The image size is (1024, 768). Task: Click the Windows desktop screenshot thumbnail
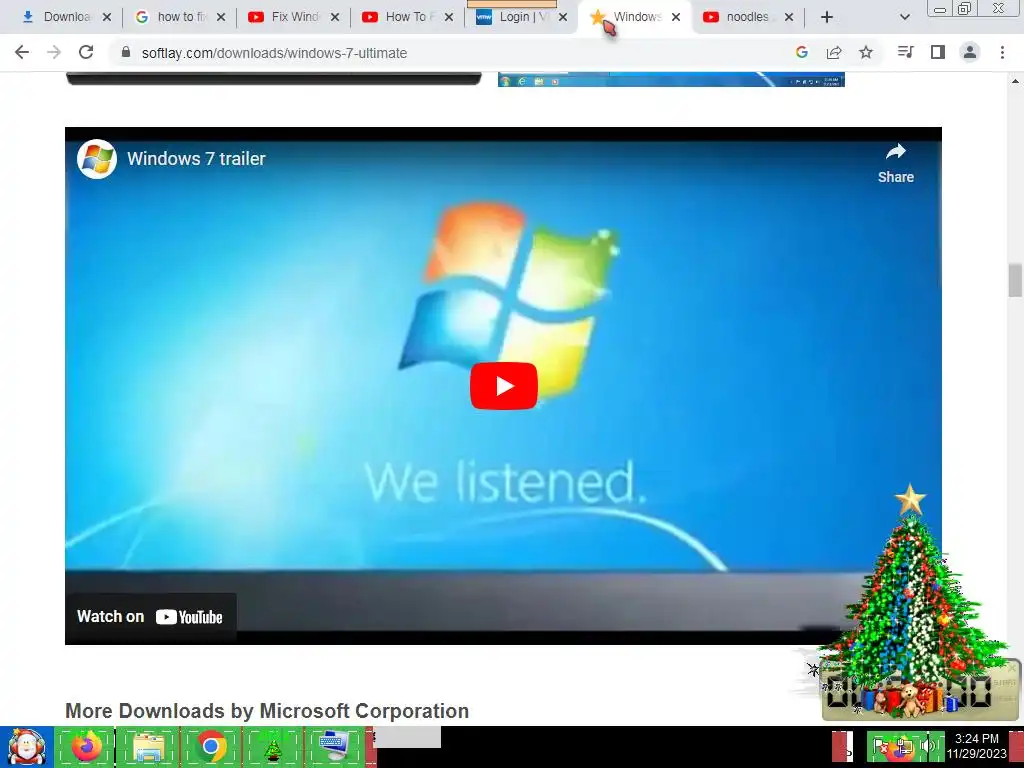(x=671, y=79)
